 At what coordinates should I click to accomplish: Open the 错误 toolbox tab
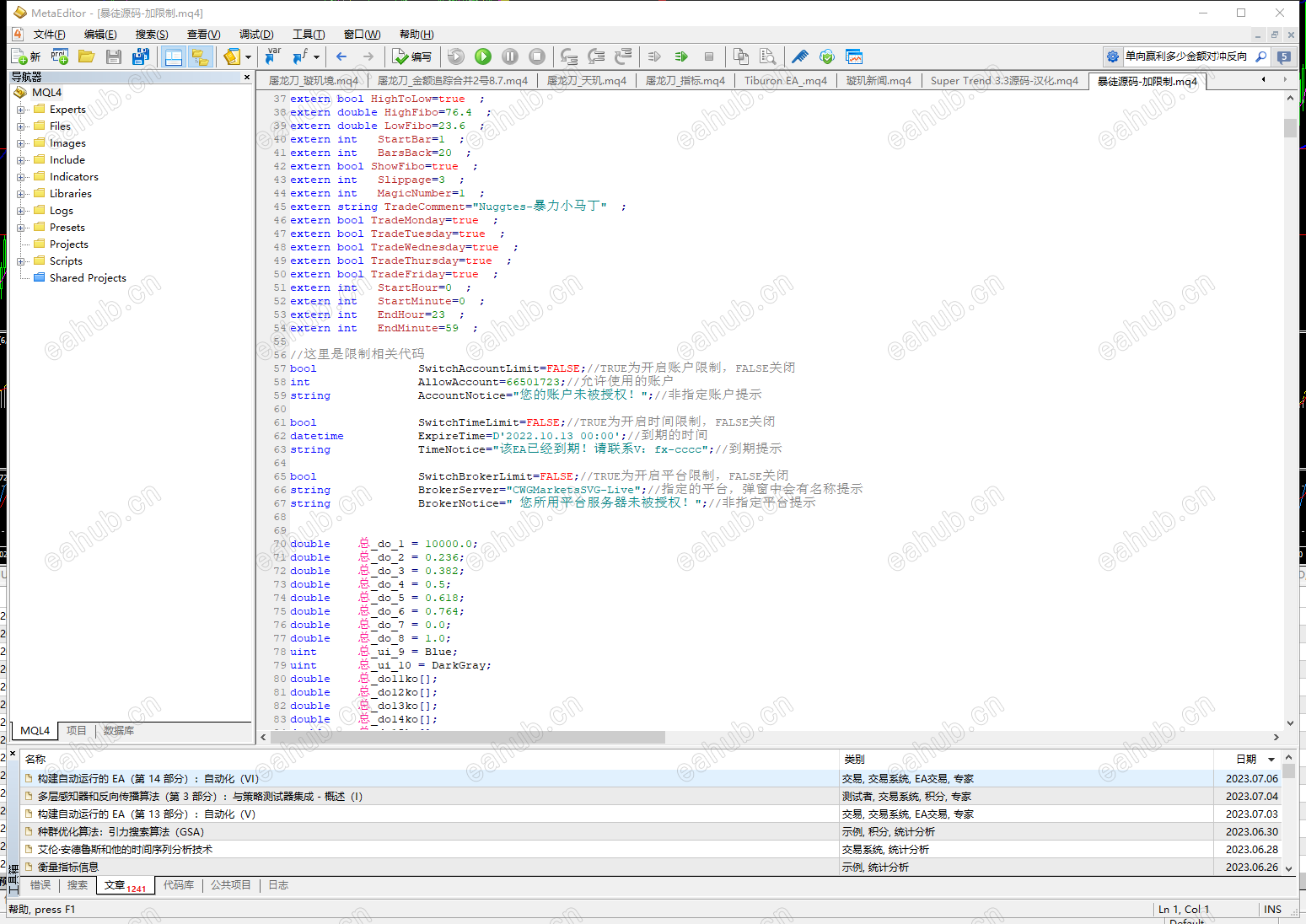(40, 885)
